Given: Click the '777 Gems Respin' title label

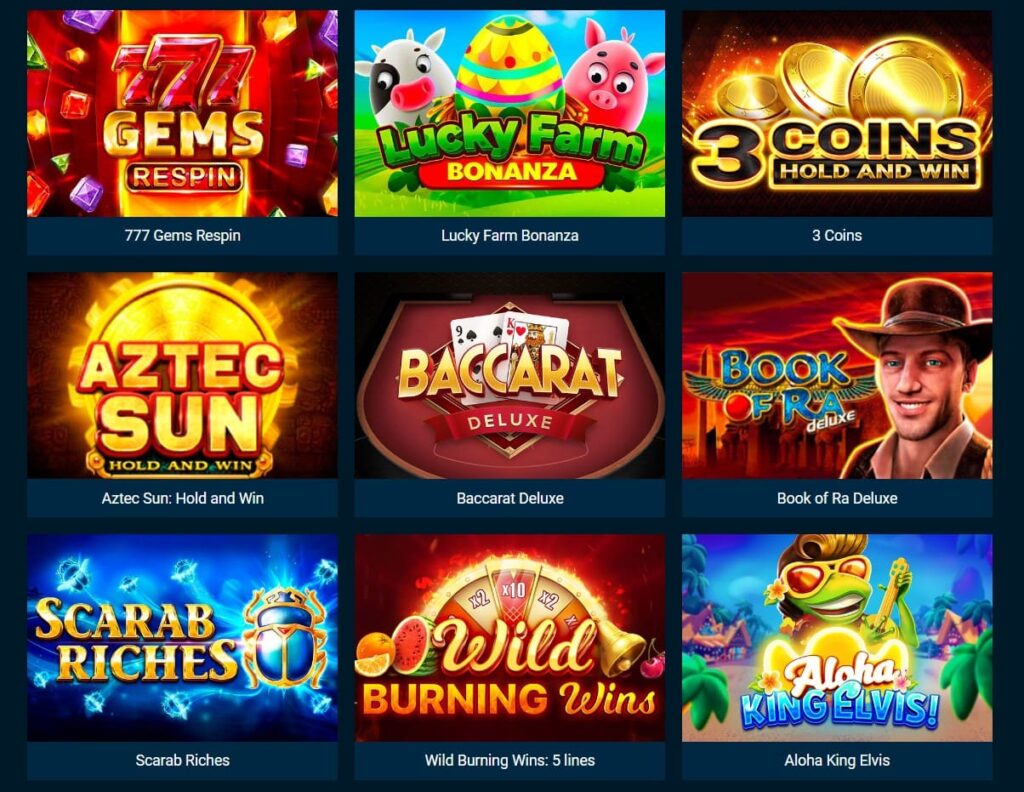Looking at the screenshot, I should (x=182, y=236).
